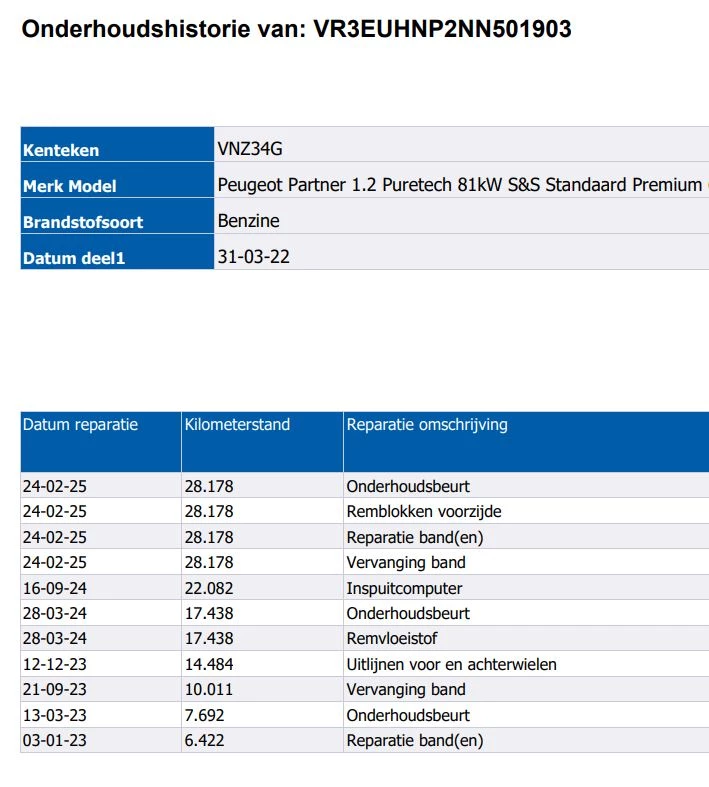Select the Remblokken voorzijde repair entry
The width and height of the screenshot is (709, 787).
[424, 512]
